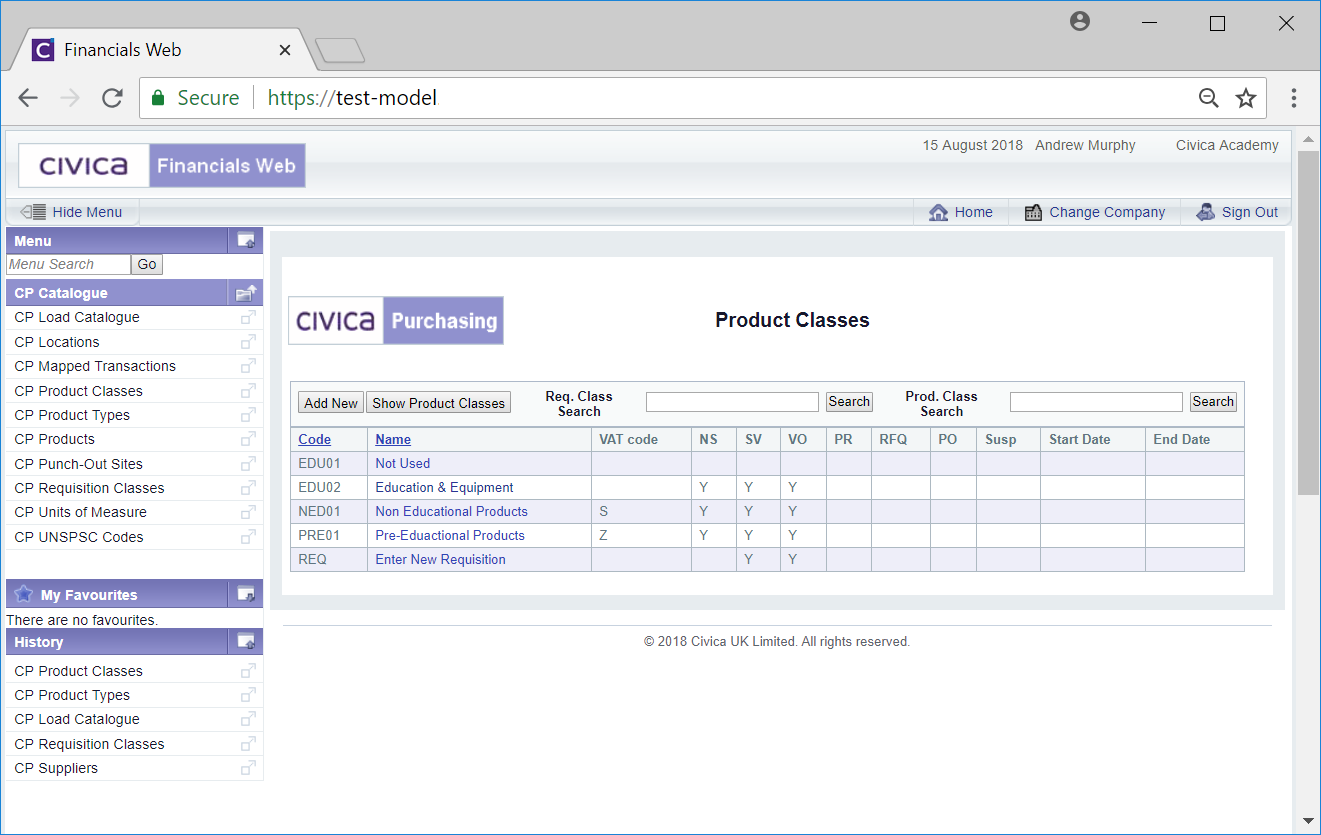The image size is (1321, 835).
Task: Click Search button for Req. Class Search
Action: tap(849, 402)
